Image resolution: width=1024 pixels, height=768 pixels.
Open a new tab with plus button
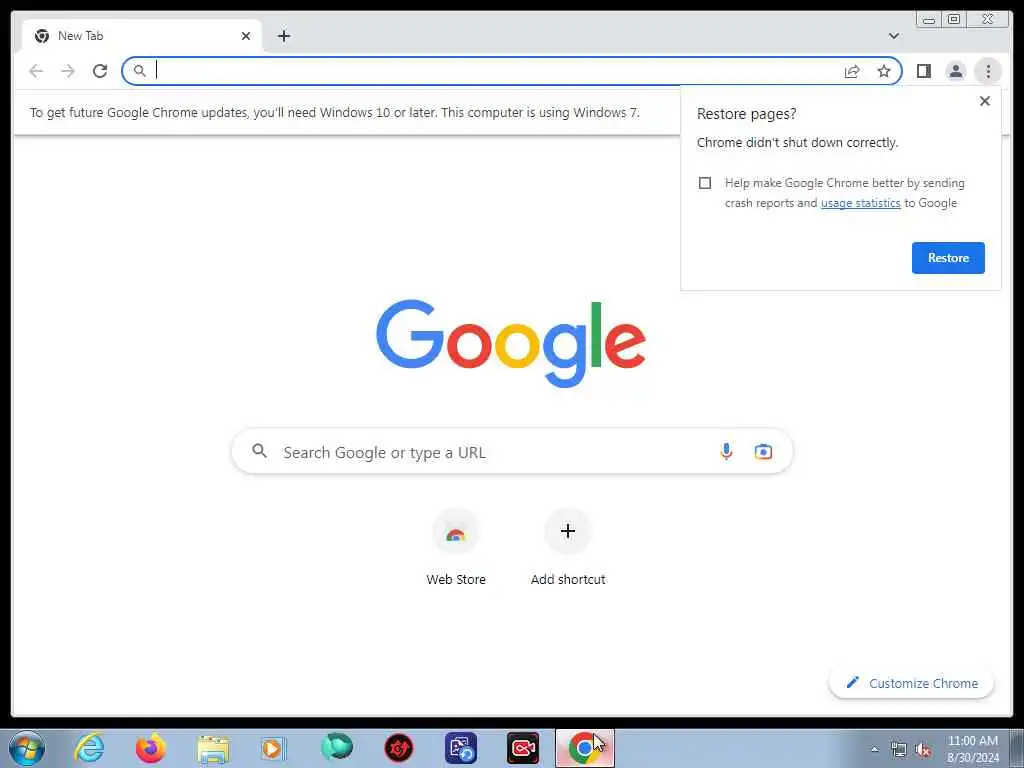pos(283,36)
